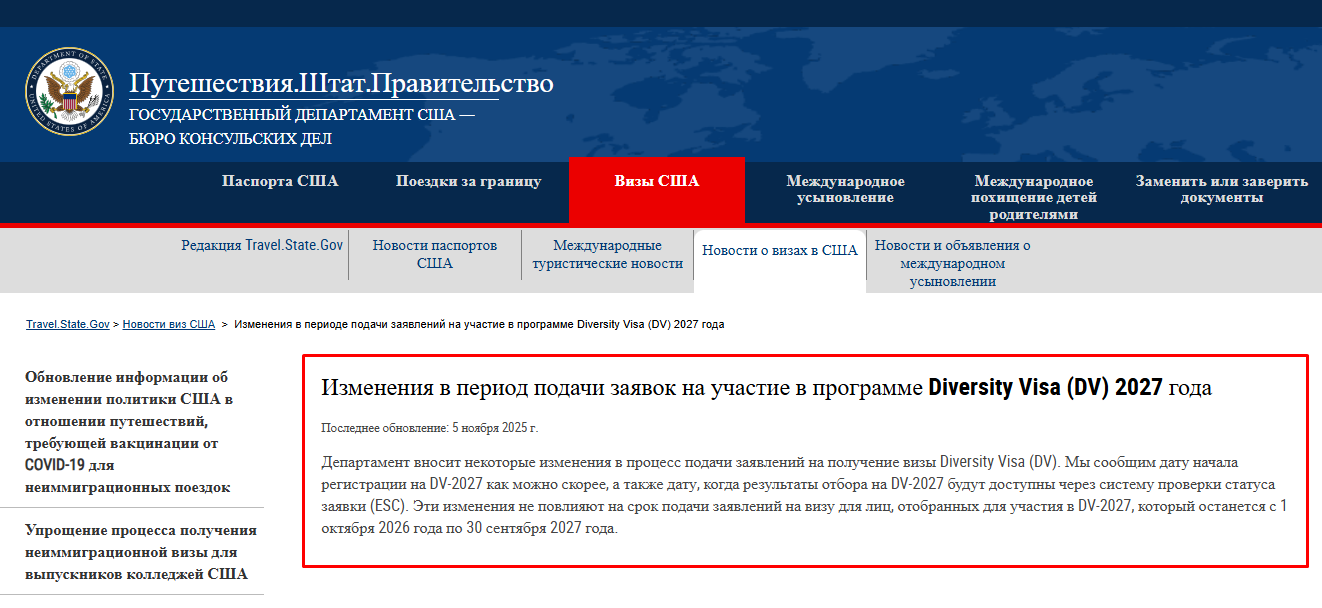Screen dimensions: 1322x608
Task: Open Заменить или заверить документы menu
Action: click(x=1221, y=189)
